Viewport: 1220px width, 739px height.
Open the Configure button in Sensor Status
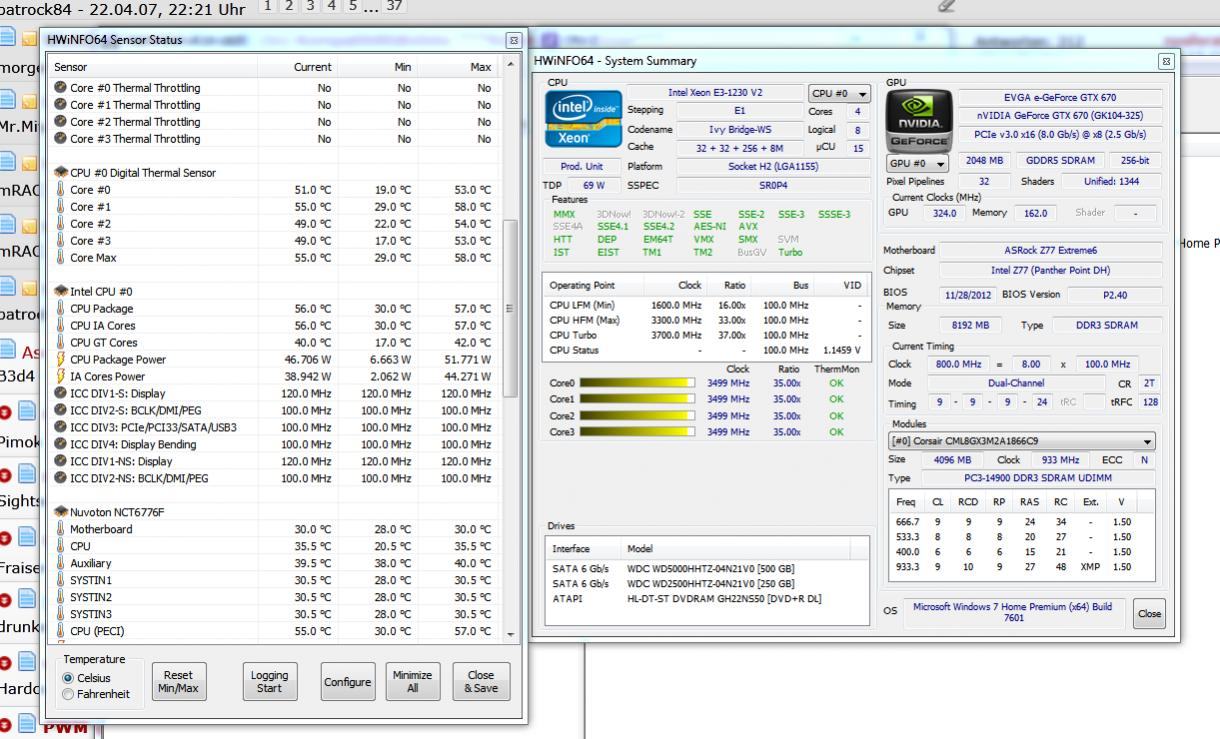pyautogui.click(x=348, y=682)
